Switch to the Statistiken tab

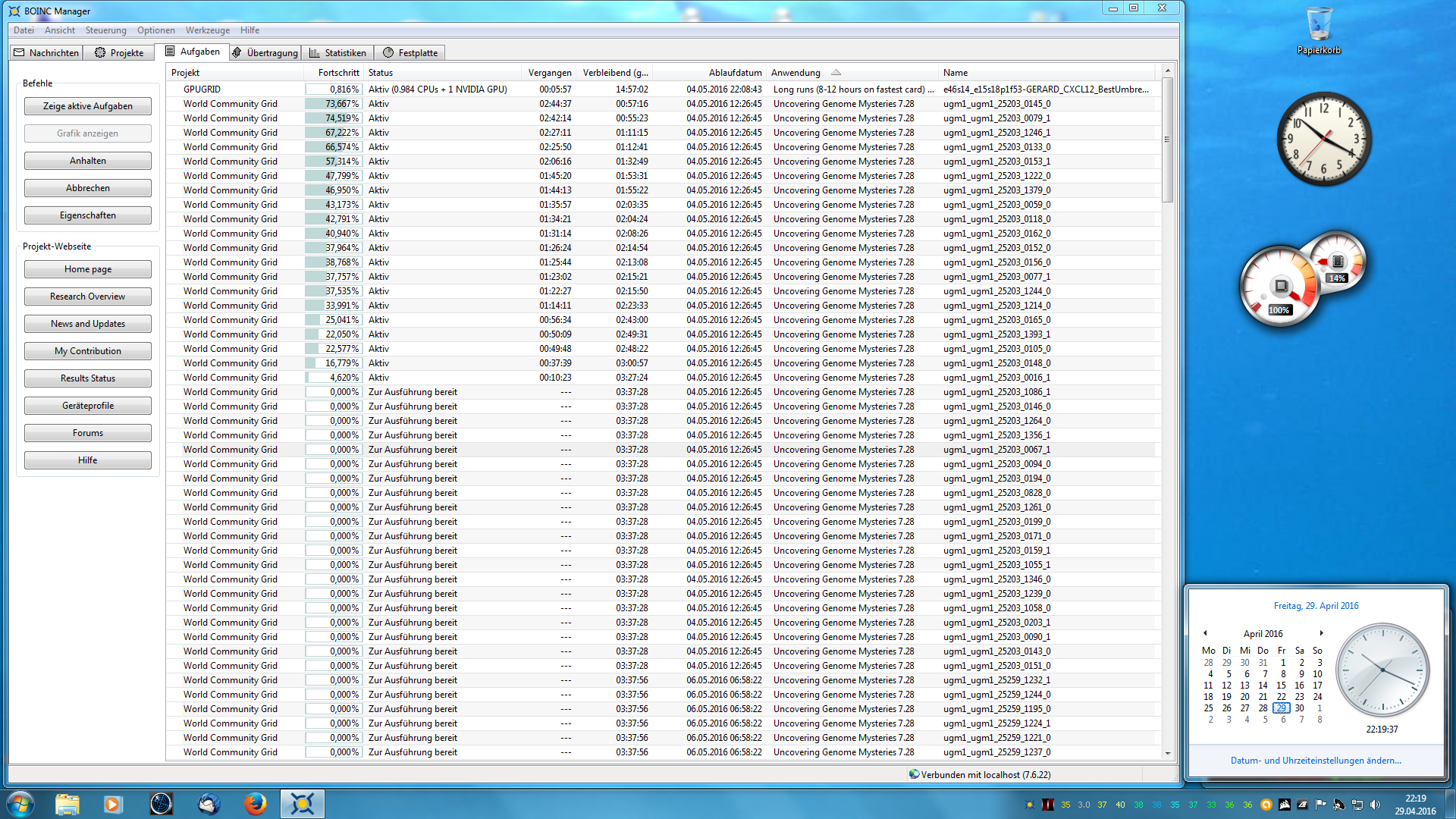pos(337,52)
